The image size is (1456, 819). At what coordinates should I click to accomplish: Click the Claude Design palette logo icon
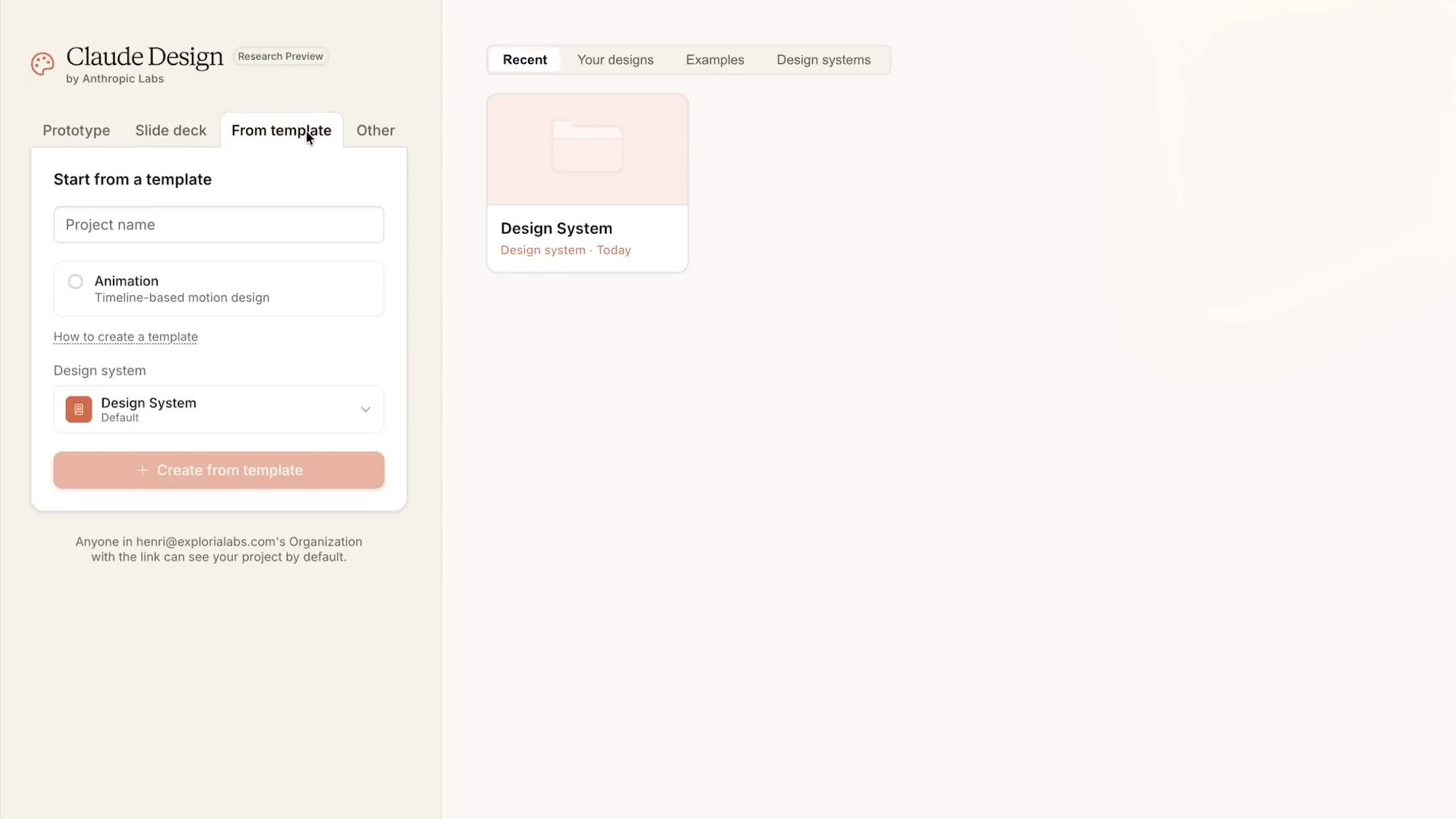coord(42,64)
